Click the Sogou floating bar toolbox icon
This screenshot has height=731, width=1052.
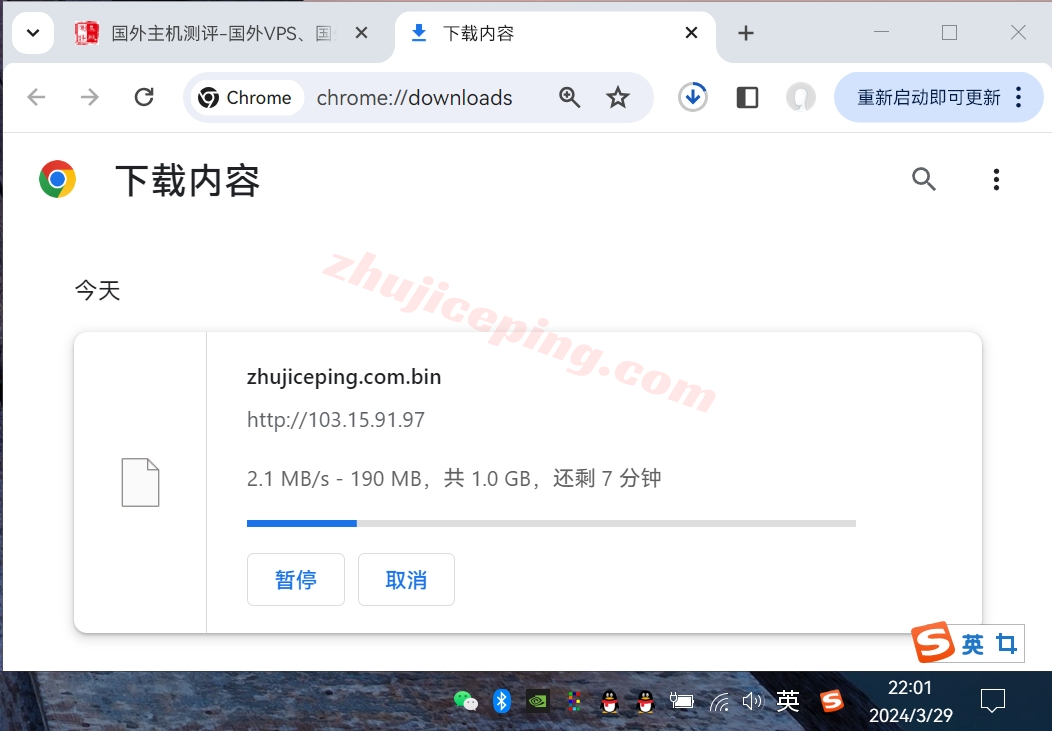[x=1006, y=644]
